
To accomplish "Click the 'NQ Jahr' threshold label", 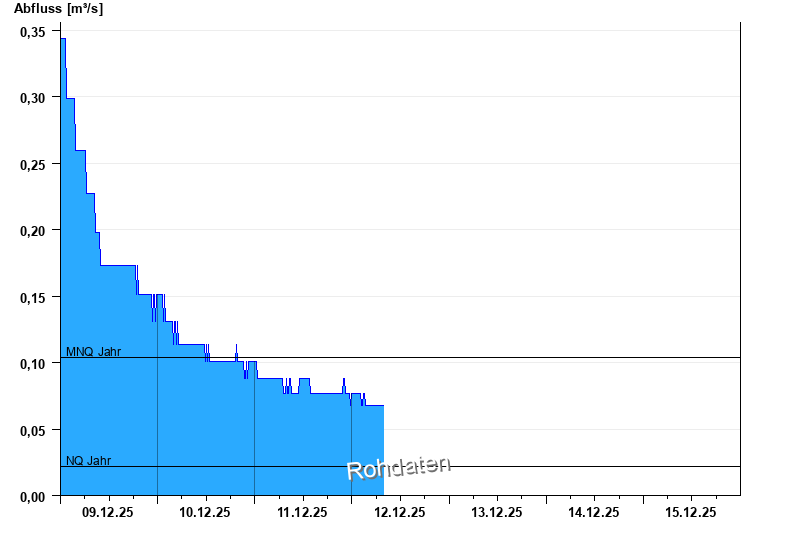I will click(x=88, y=460).
